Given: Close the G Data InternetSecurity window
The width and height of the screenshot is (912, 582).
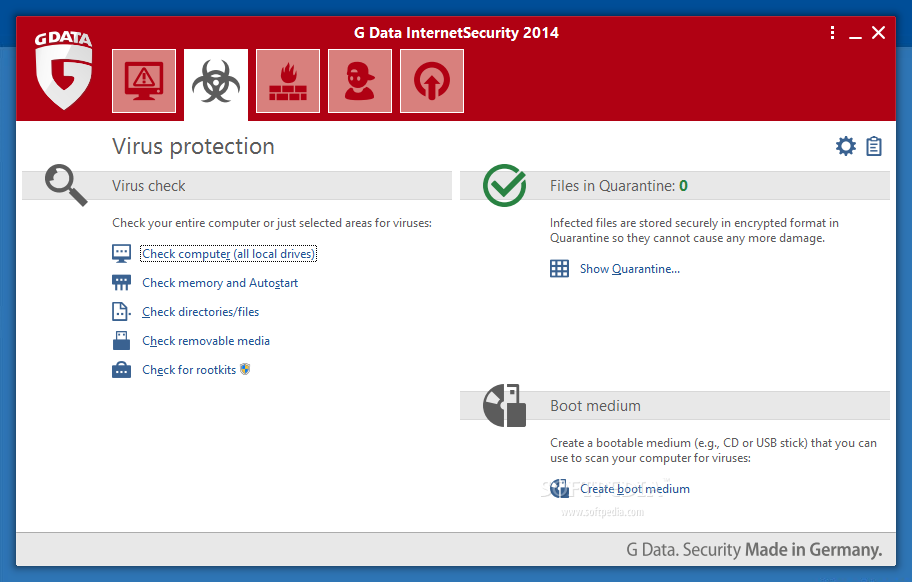Looking at the screenshot, I should 878,33.
